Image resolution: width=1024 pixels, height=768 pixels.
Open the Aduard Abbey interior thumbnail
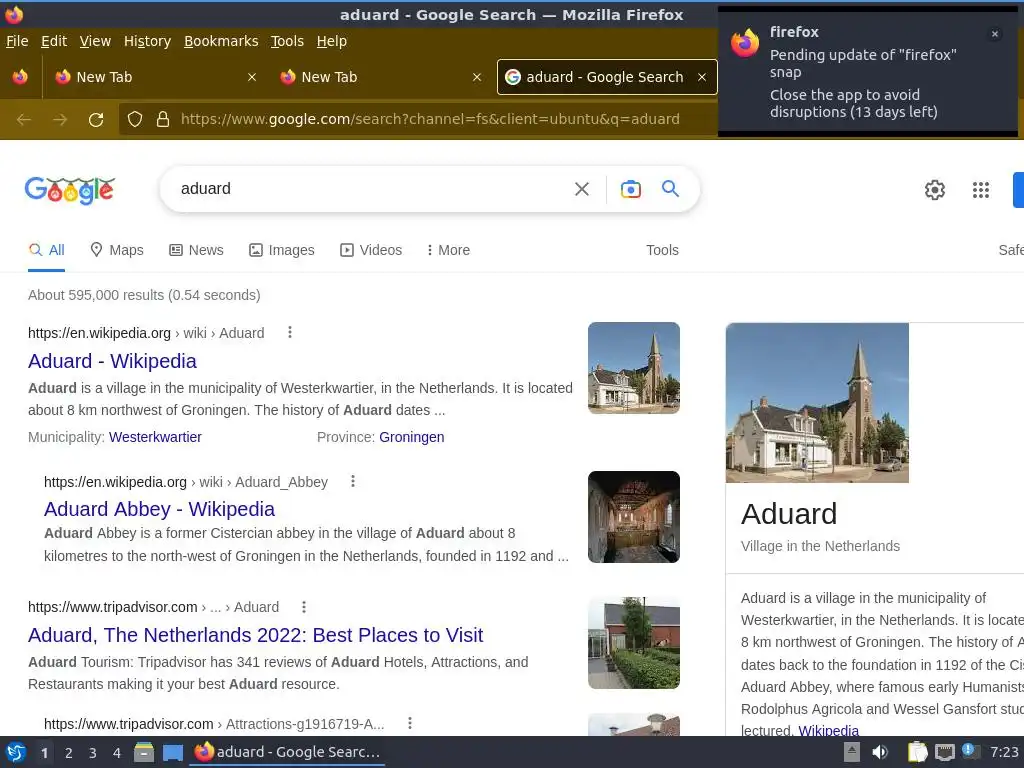tap(633, 517)
